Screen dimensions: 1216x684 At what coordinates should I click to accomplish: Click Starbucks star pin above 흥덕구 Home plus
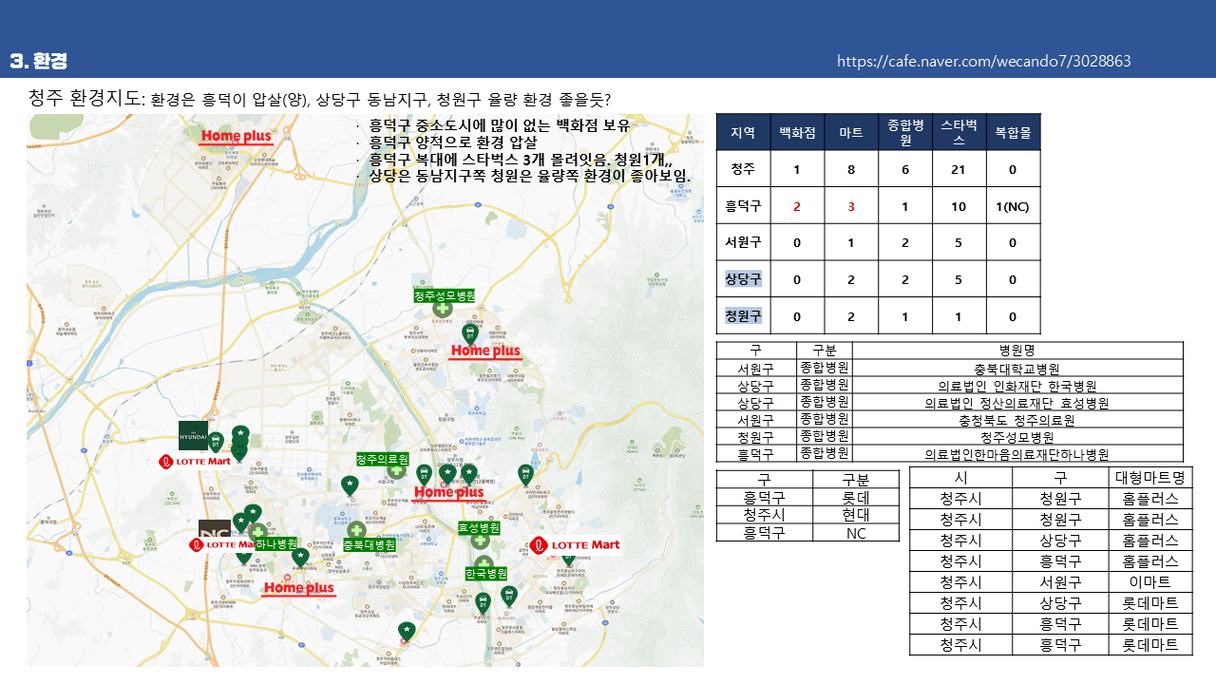300,557
